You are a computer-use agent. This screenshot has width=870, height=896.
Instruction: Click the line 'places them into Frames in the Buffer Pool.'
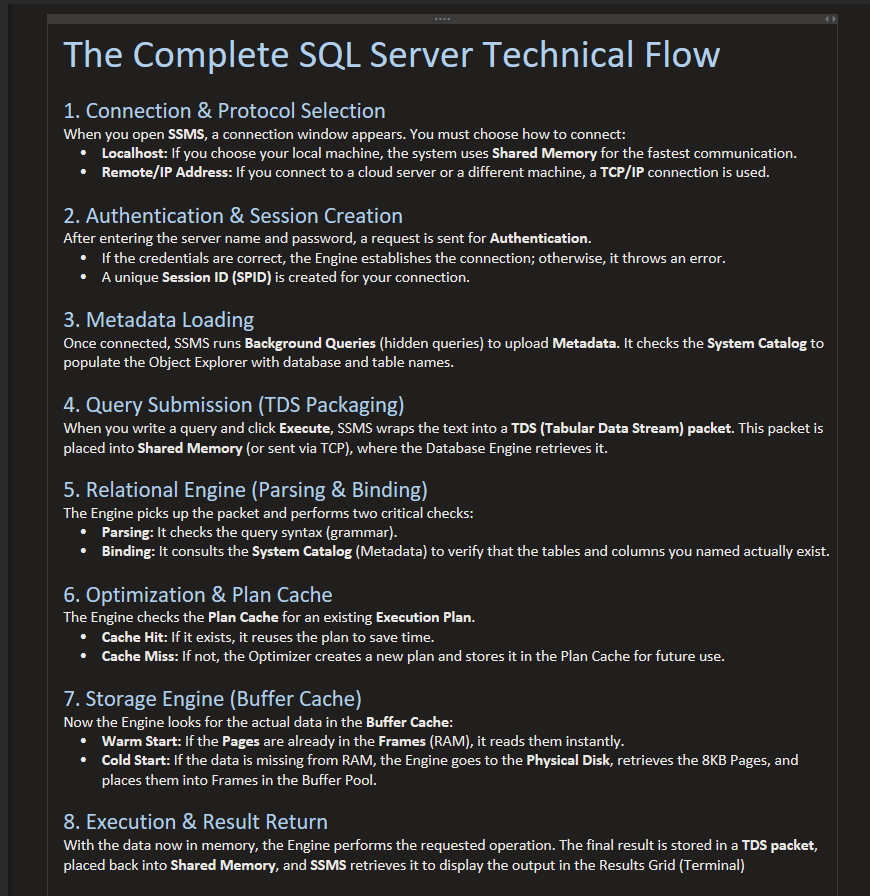(239, 780)
